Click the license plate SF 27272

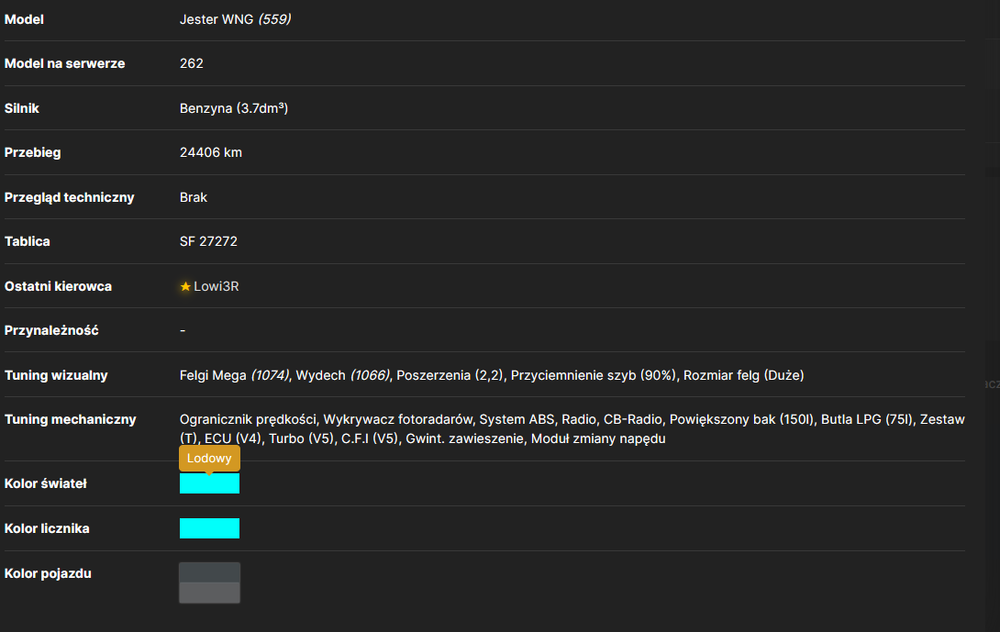(x=209, y=241)
